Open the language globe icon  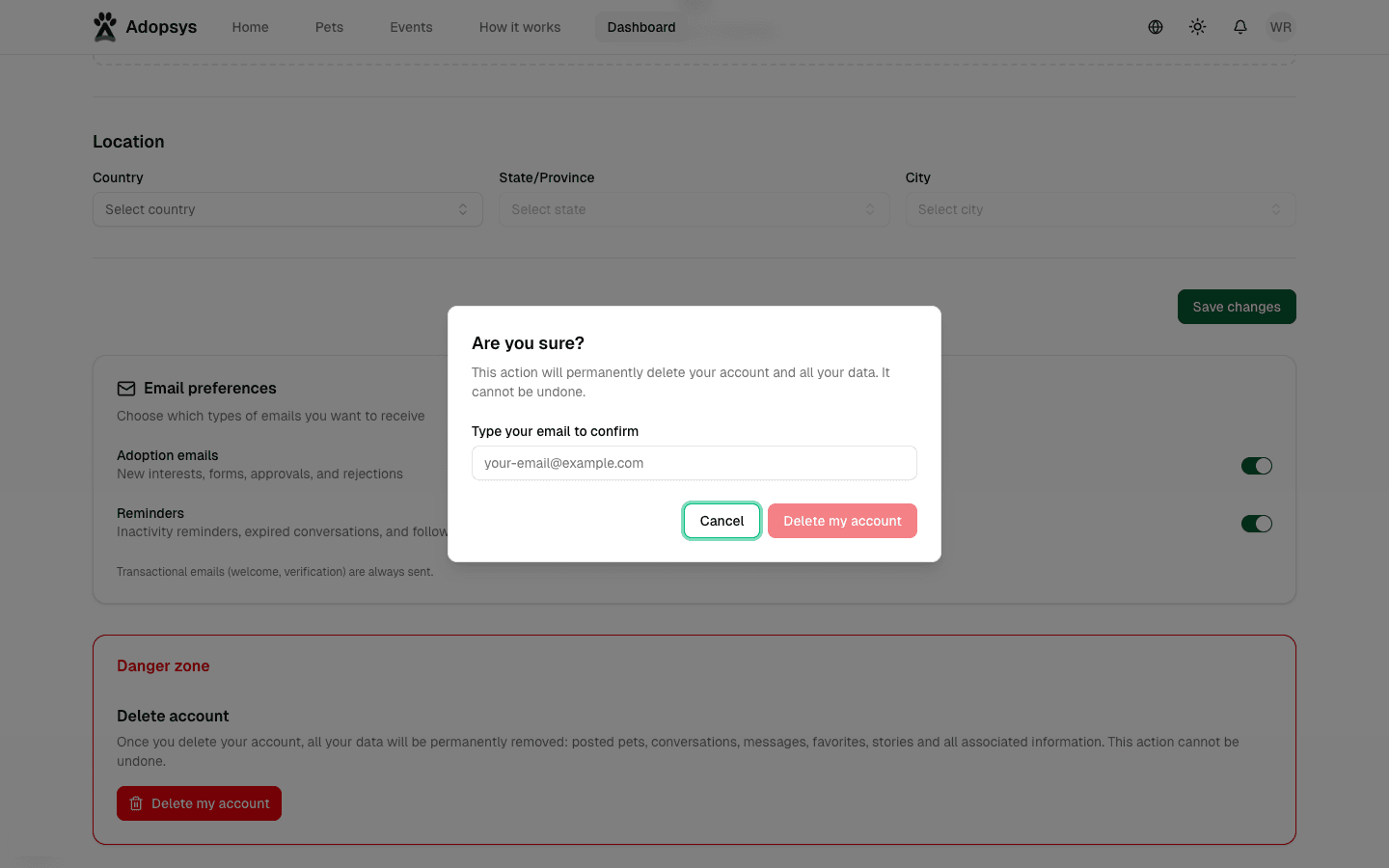click(x=1155, y=27)
